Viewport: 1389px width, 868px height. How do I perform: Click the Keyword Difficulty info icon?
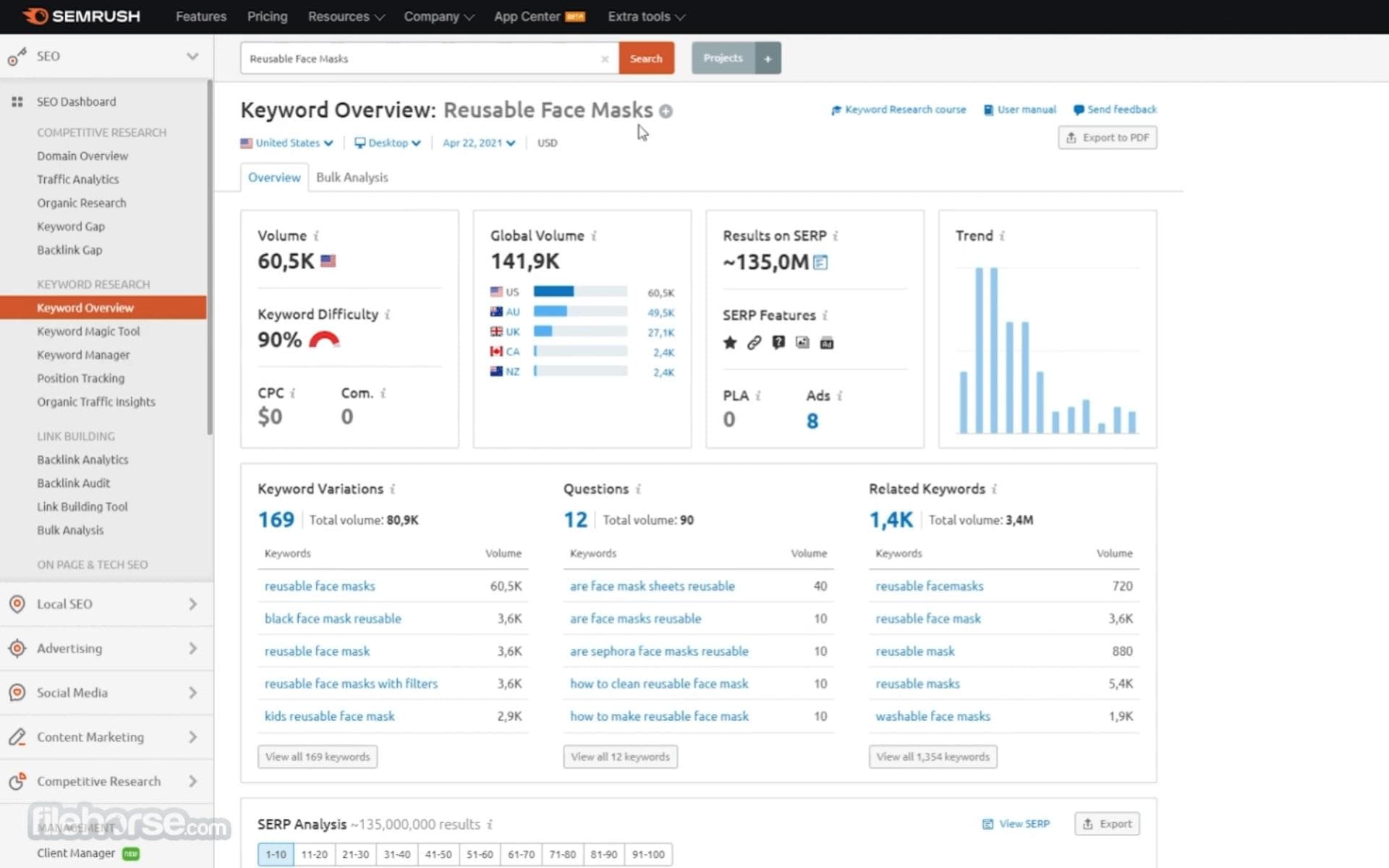(x=387, y=315)
